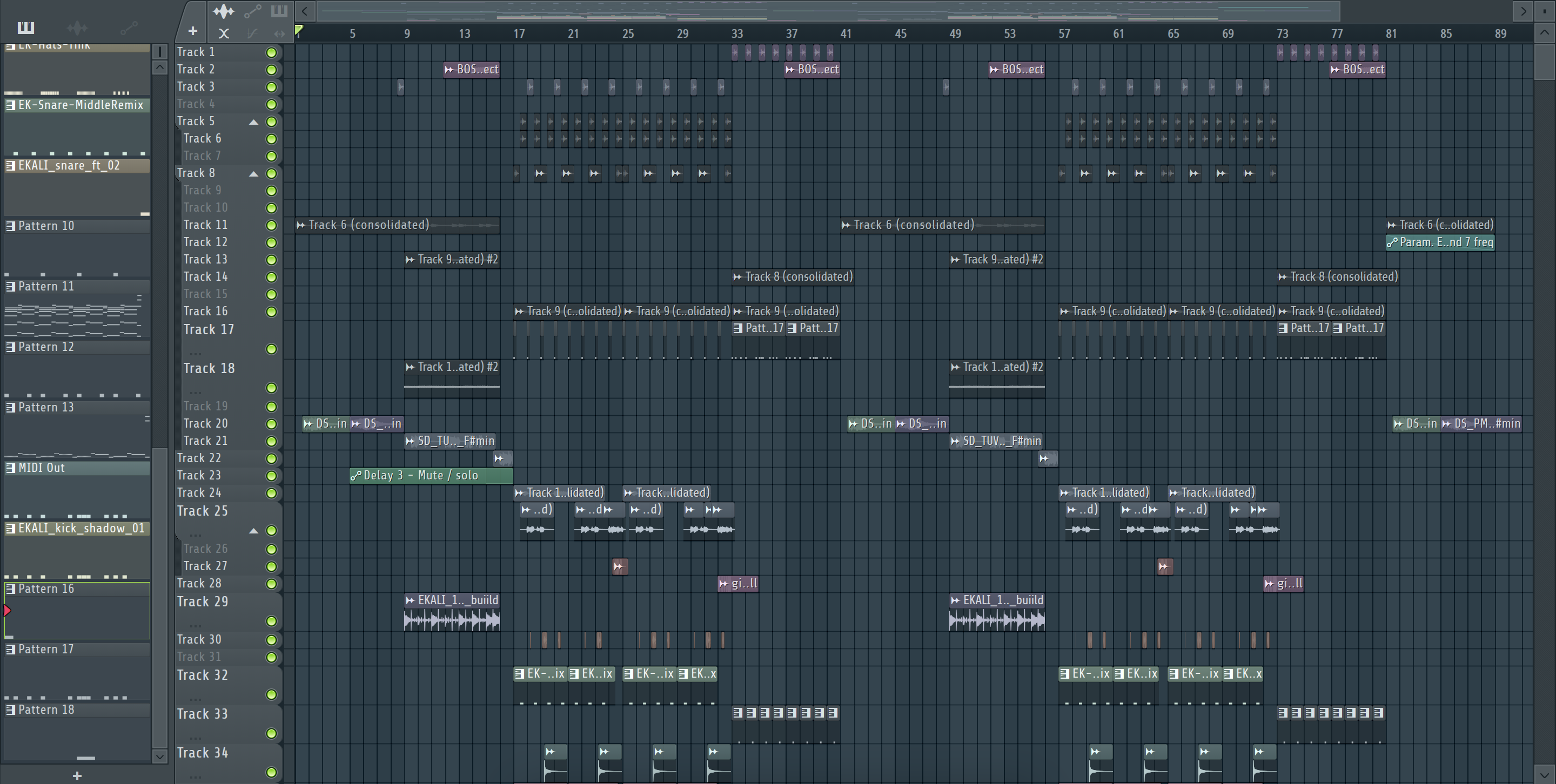The height and width of the screenshot is (784, 1556).
Task: Focus pattern clips piano icon in playlist toolbar
Action: click(x=279, y=11)
